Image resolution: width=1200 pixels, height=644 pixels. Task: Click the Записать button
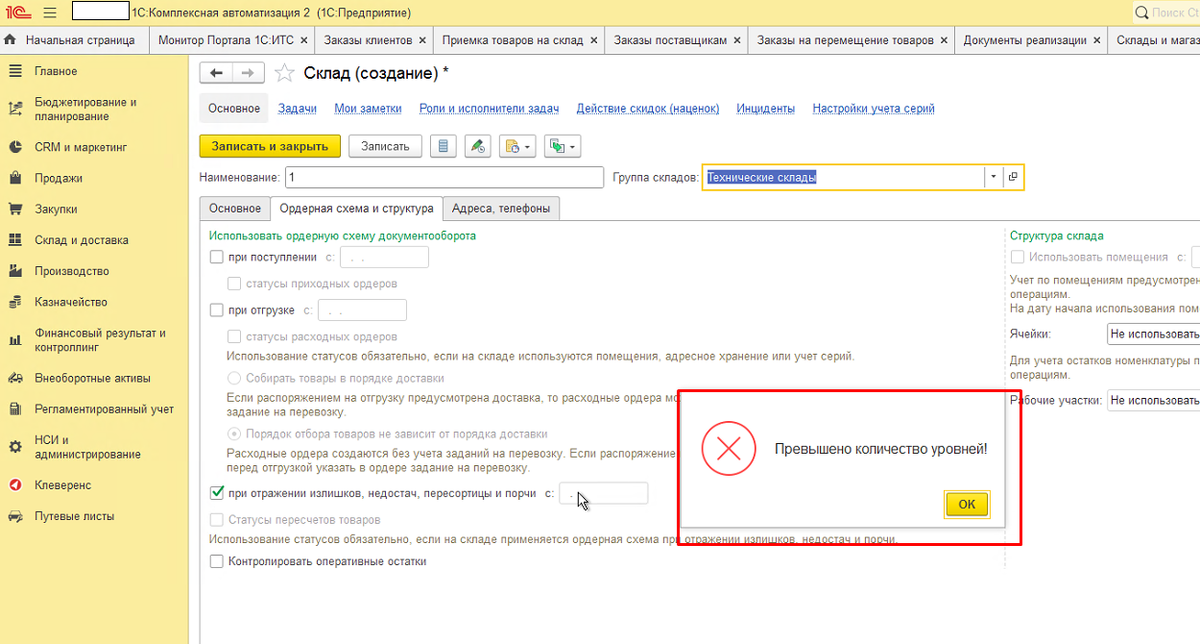pos(385,146)
